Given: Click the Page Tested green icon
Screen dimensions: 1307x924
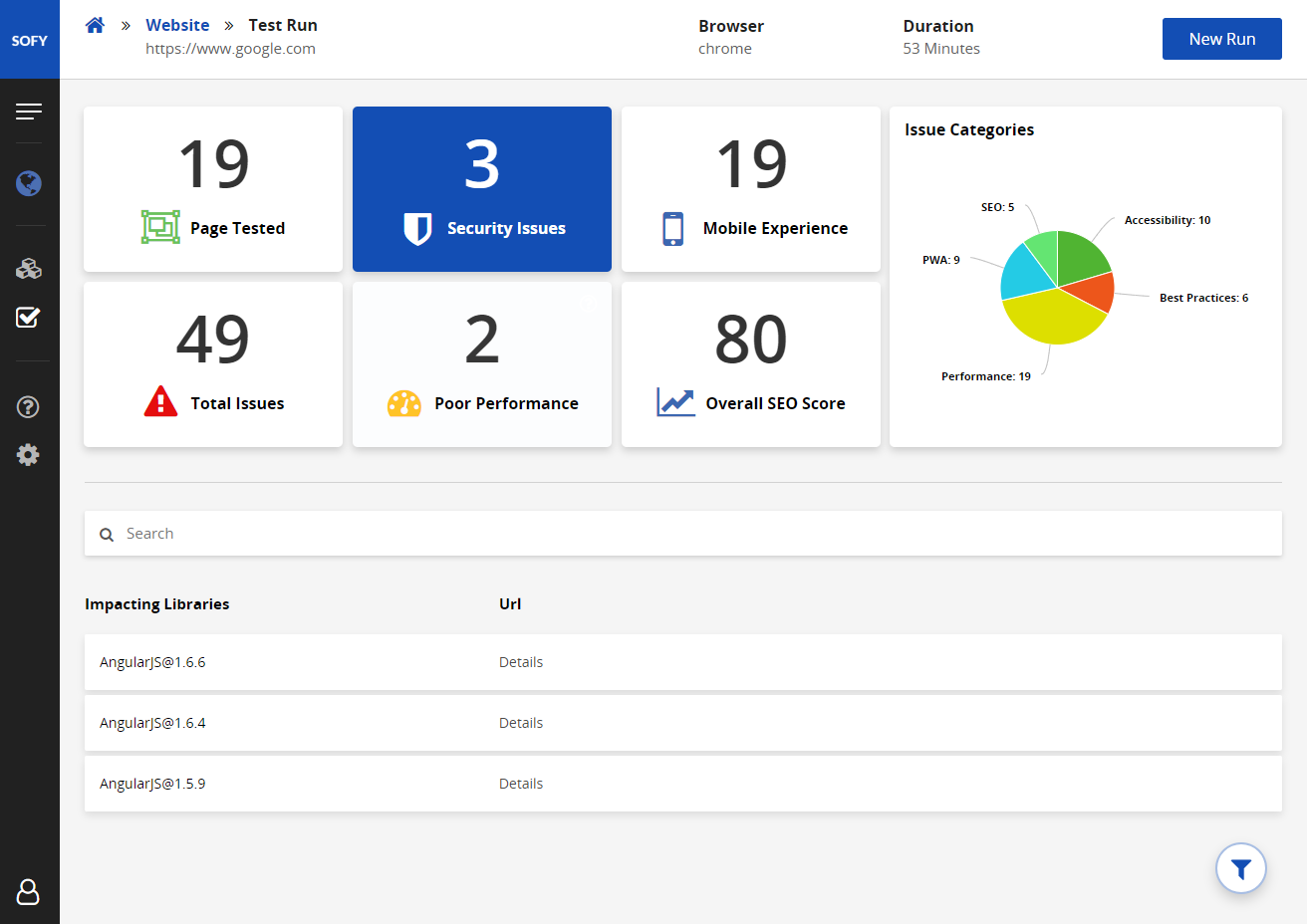Looking at the screenshot, I should coord(160,228).
